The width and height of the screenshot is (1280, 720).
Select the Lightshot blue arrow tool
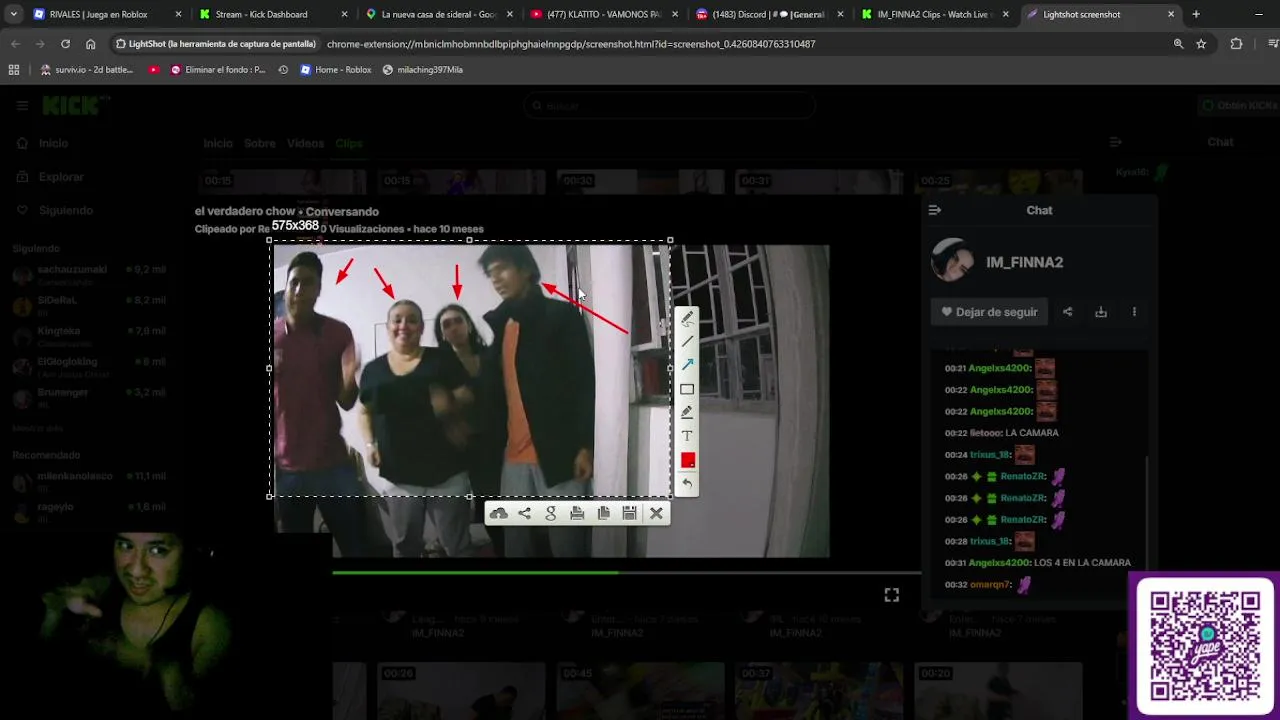pos(687,365)
